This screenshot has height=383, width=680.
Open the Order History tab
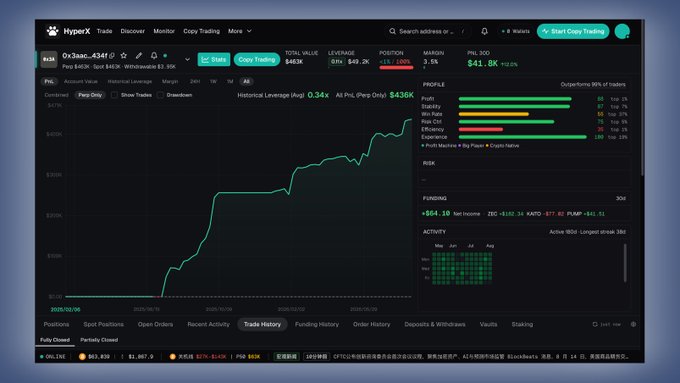point(372,324)
